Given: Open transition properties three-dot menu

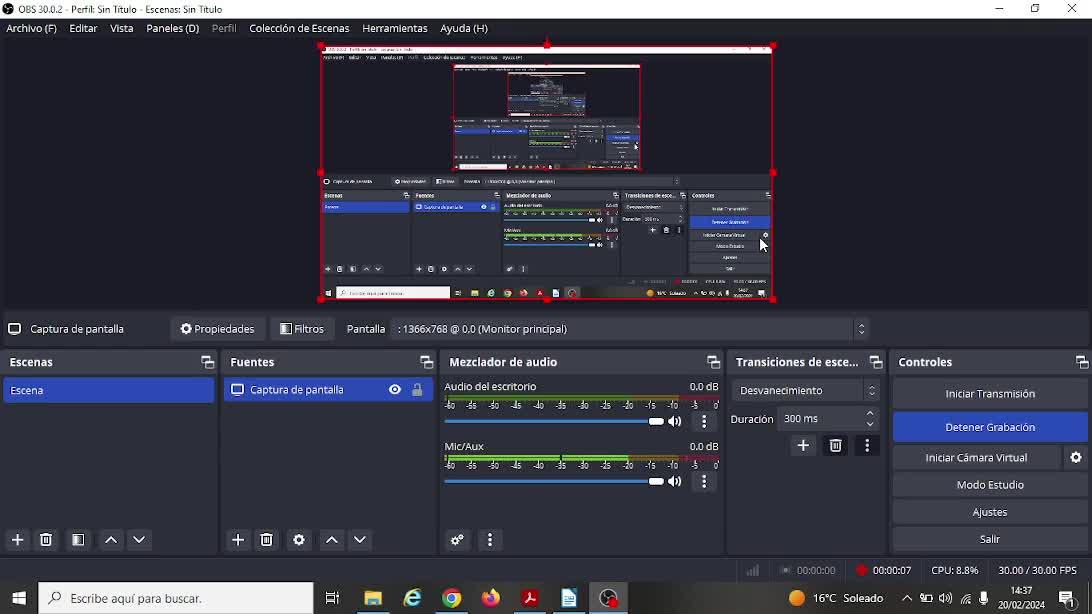Looking at the screenshot, I should [x=867, y=446].
